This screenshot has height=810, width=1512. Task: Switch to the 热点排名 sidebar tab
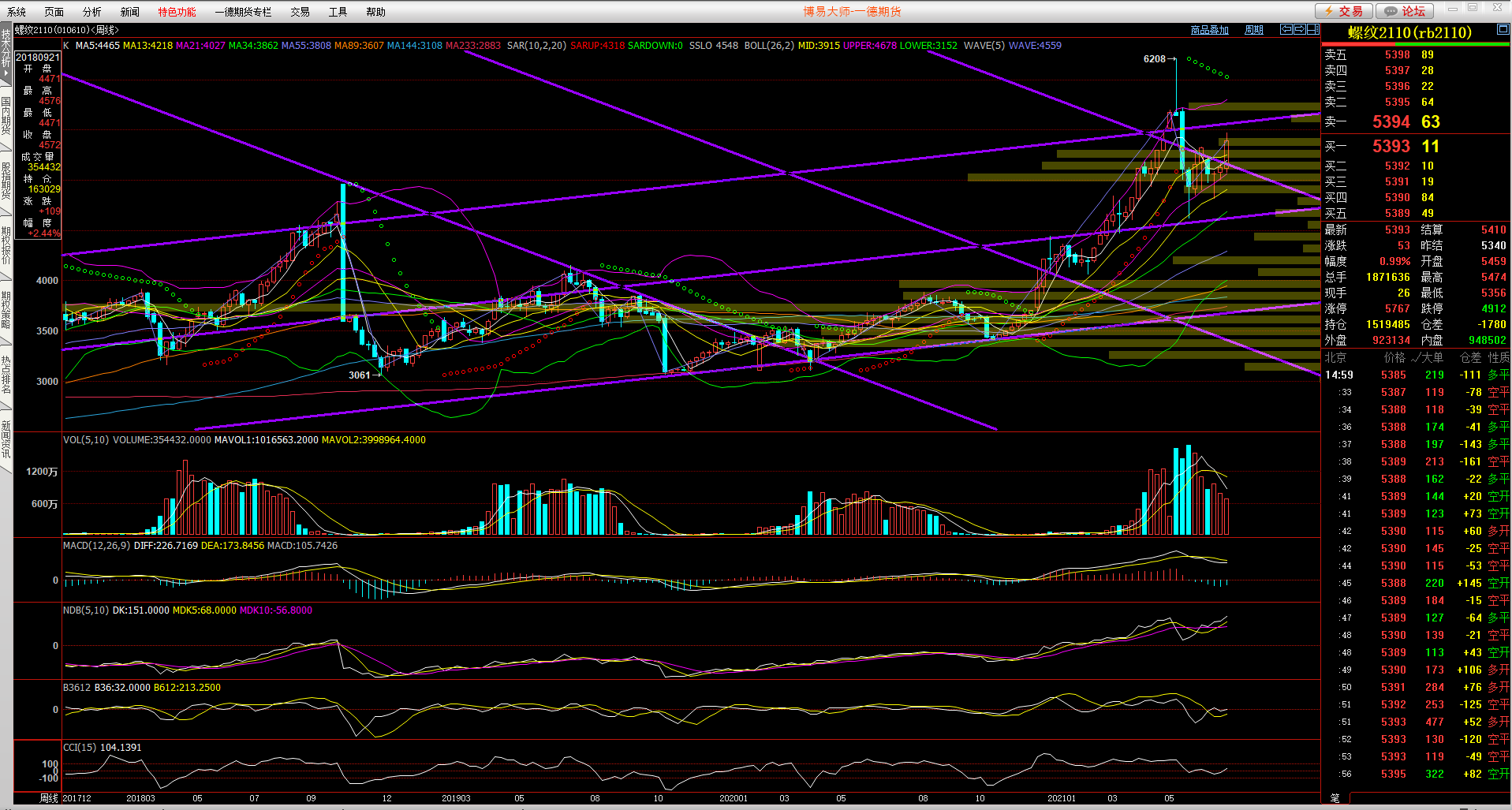click(6, 375)
